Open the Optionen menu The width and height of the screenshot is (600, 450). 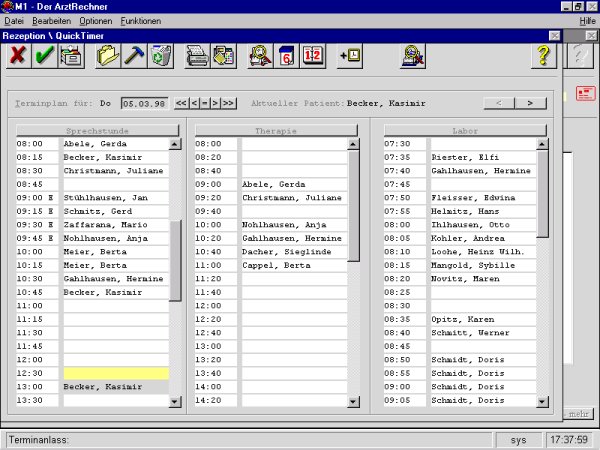96,21
